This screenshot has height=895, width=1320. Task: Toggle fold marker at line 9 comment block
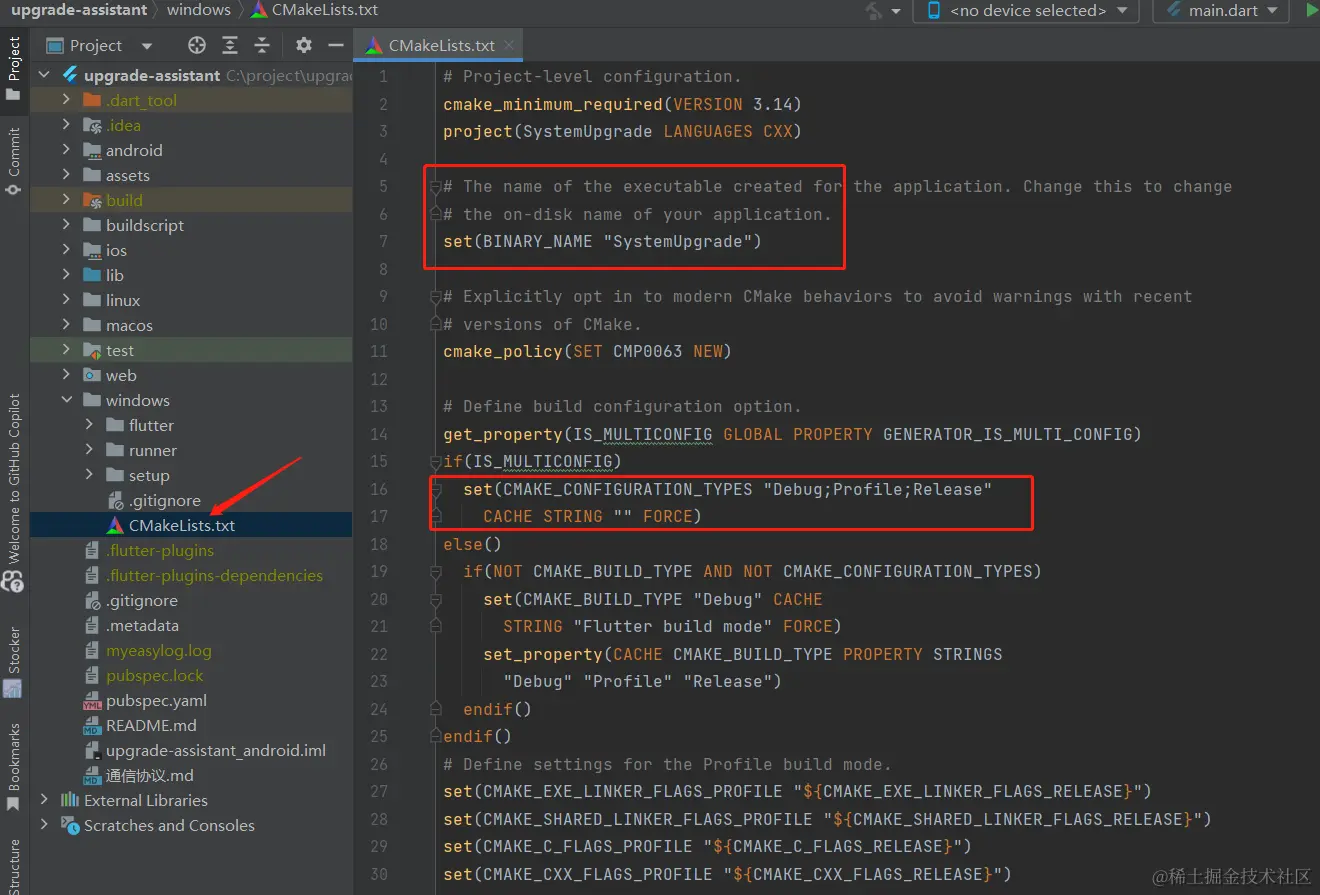[x=435, y=297]
